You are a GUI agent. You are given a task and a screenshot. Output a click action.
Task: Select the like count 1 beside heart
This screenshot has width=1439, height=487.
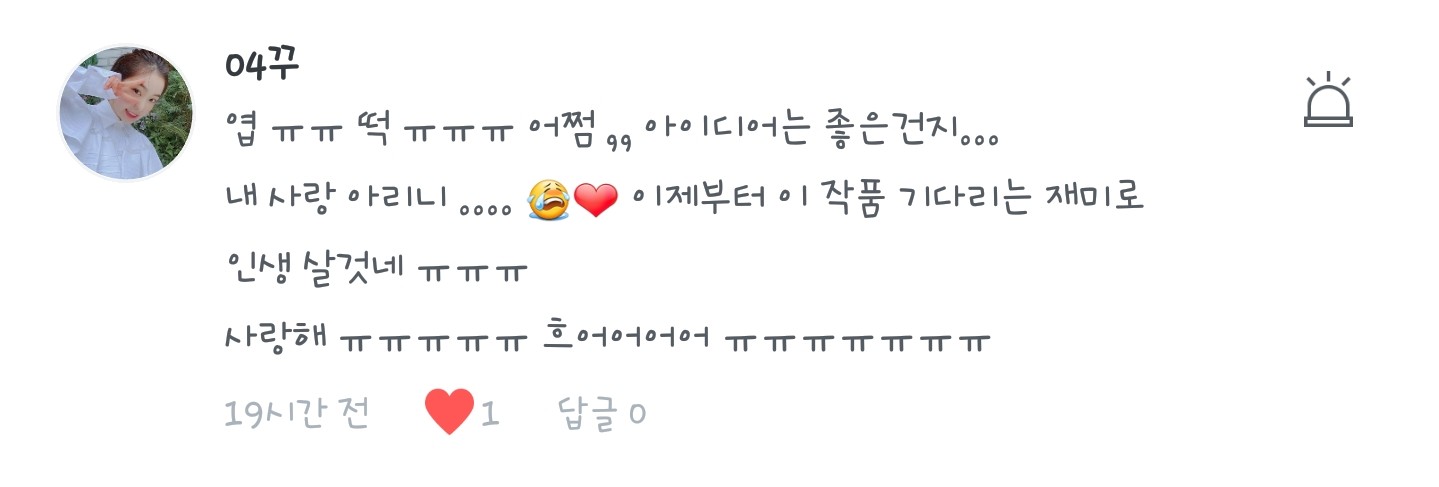tap(490, 413)
